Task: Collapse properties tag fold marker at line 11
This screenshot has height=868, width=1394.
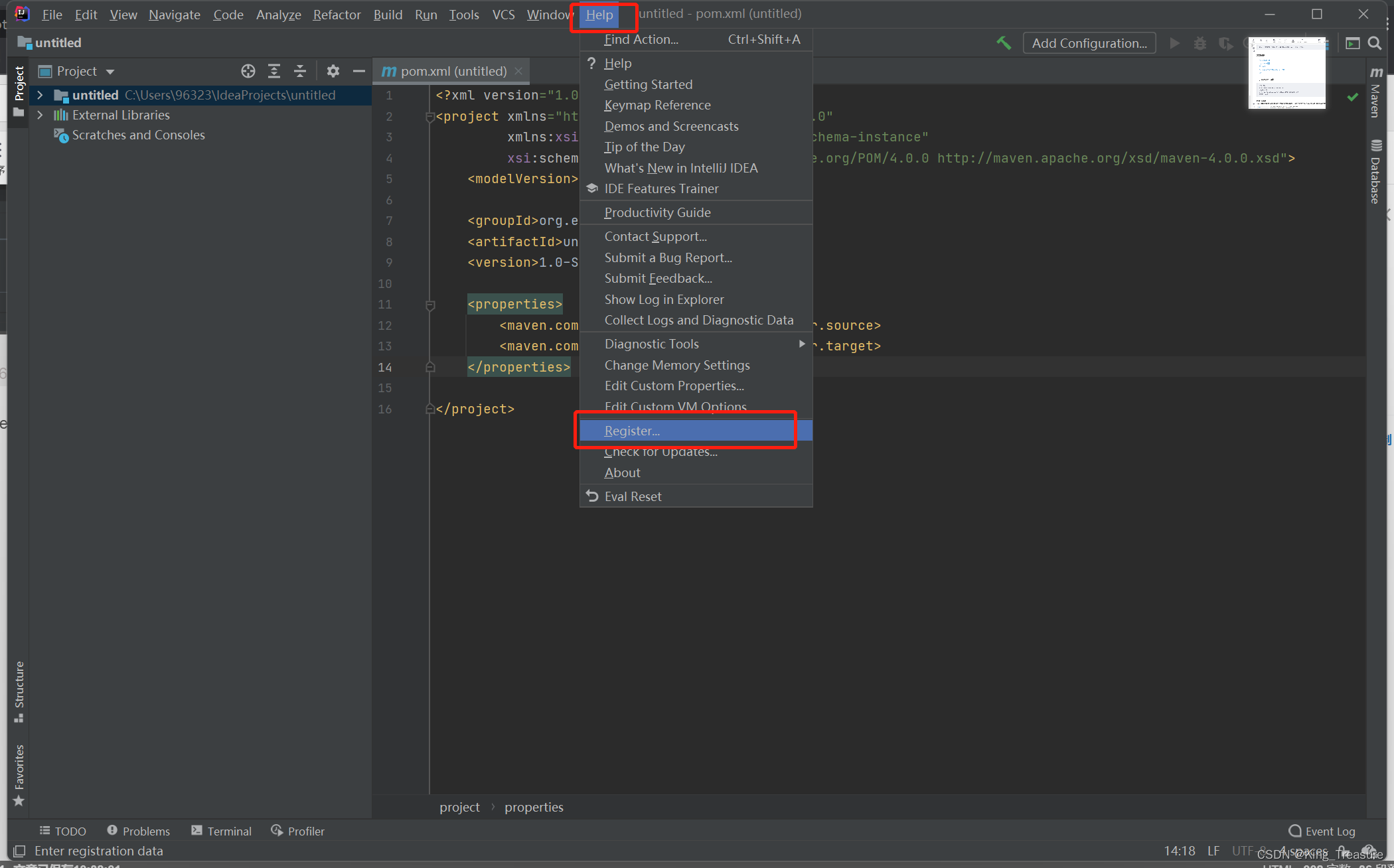Action: coord(429,305)
